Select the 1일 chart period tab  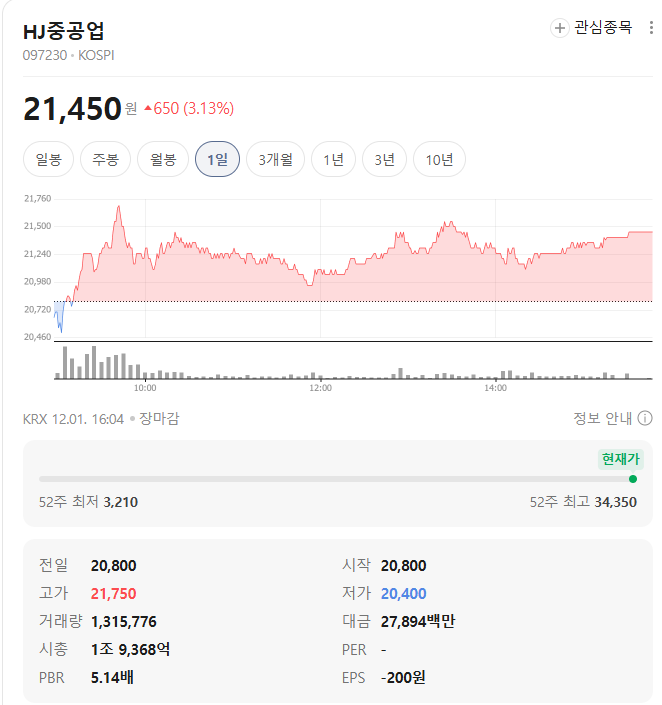click(x=217, y=159)
